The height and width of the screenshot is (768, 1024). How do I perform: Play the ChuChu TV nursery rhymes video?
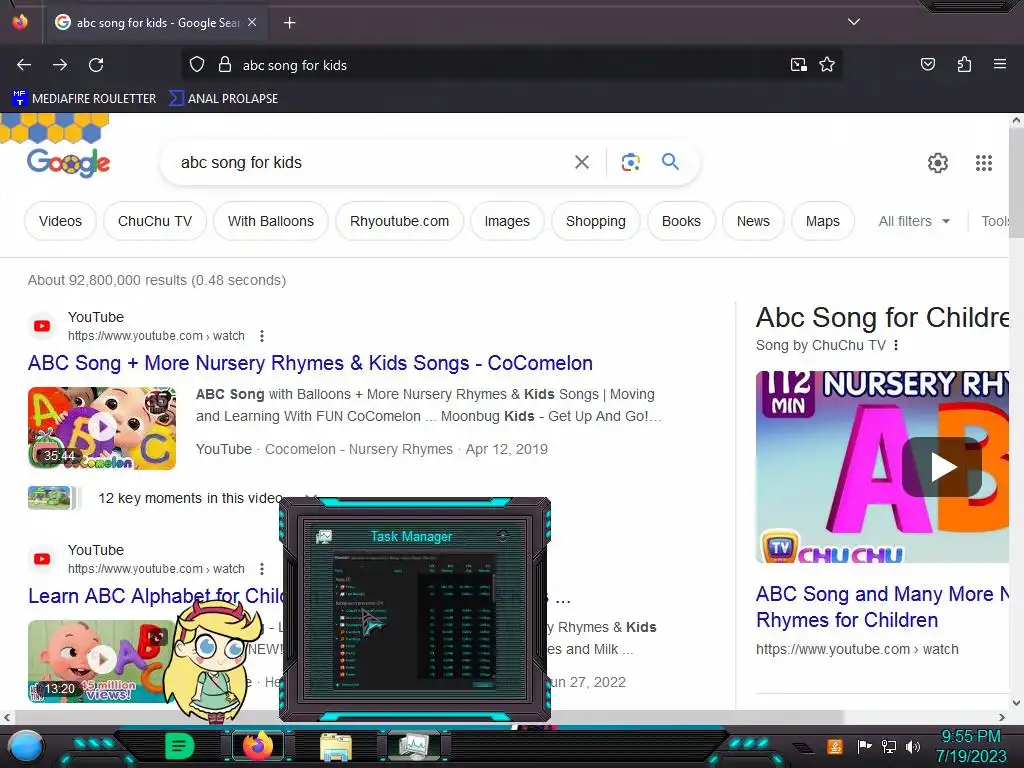[x=942, y=467]
